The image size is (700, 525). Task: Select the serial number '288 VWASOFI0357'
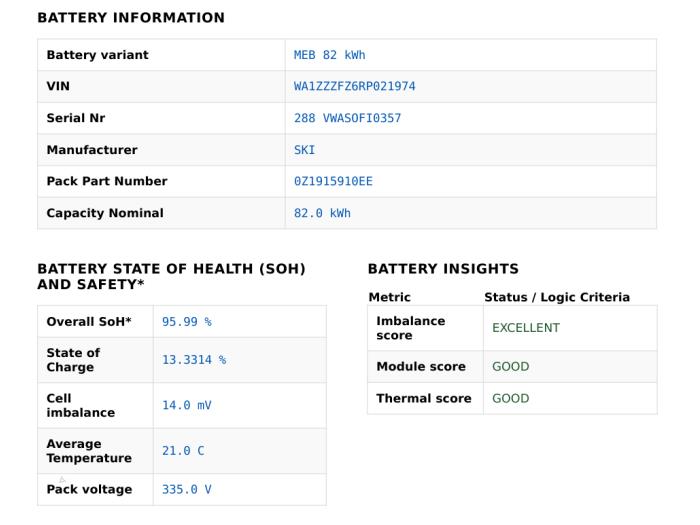[347, 118]
